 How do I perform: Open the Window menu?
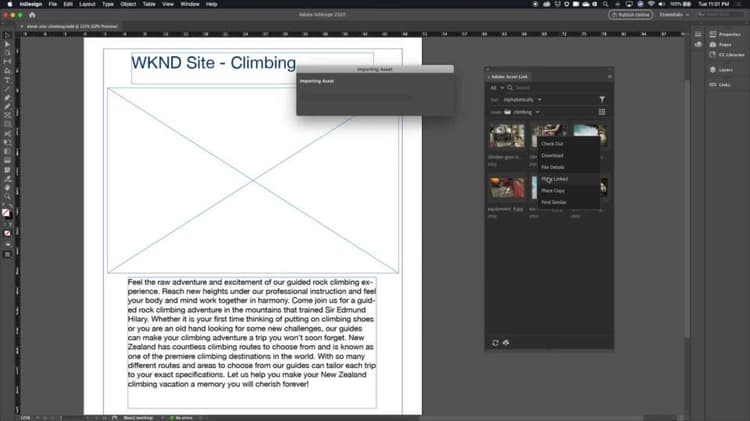(190, 4)
